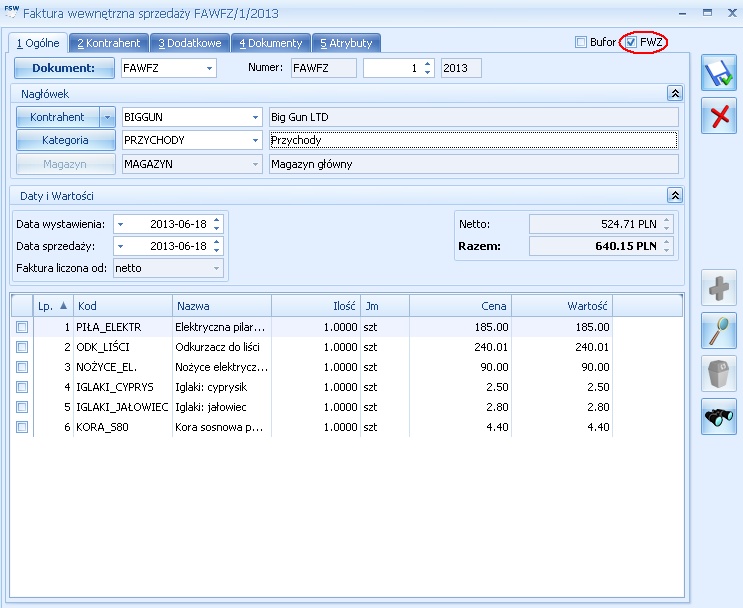
Task: Open calendar for Data wystawienia
Action: (120, 224)
